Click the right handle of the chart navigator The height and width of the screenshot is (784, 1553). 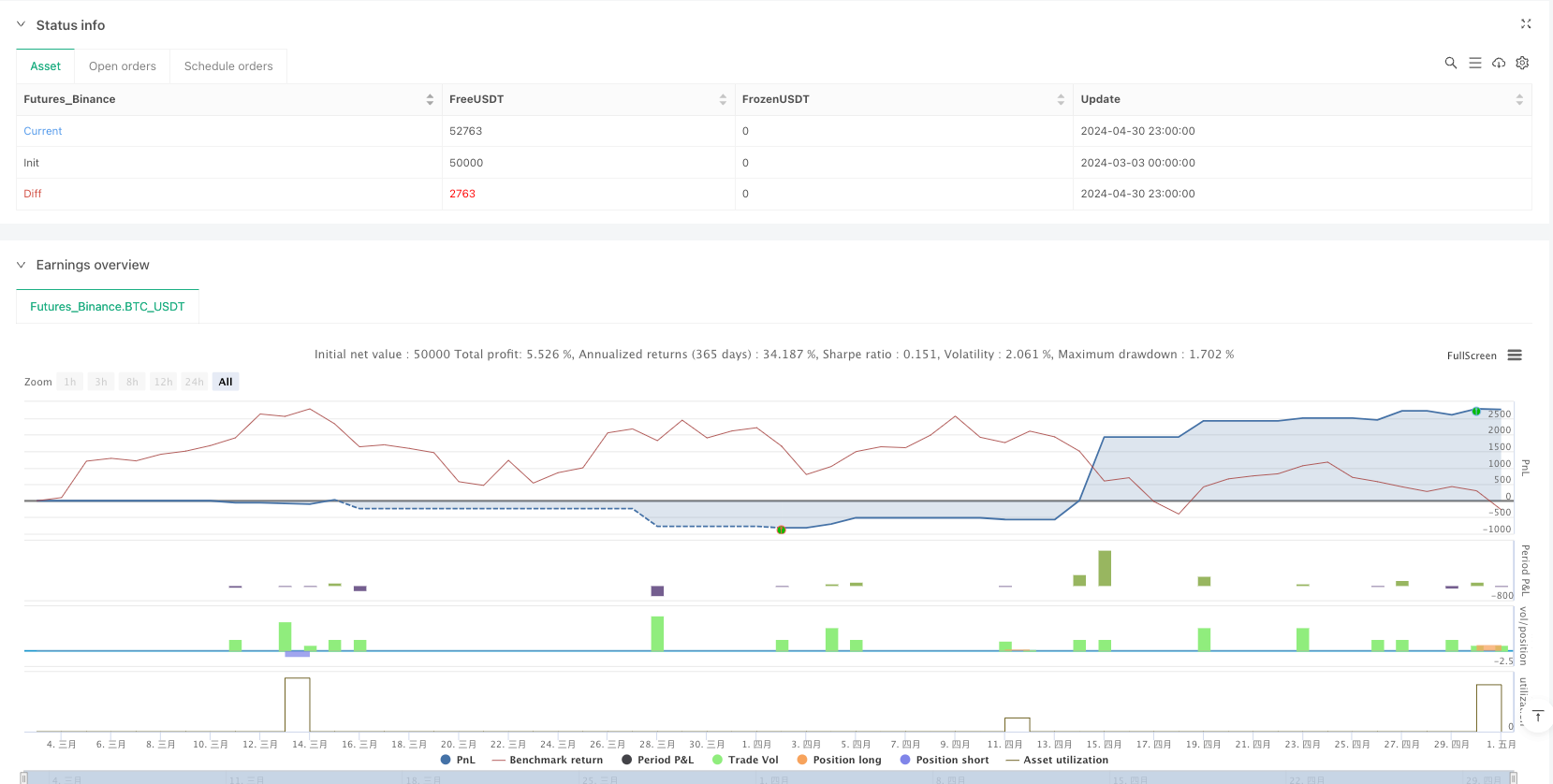pos(1513,777)
